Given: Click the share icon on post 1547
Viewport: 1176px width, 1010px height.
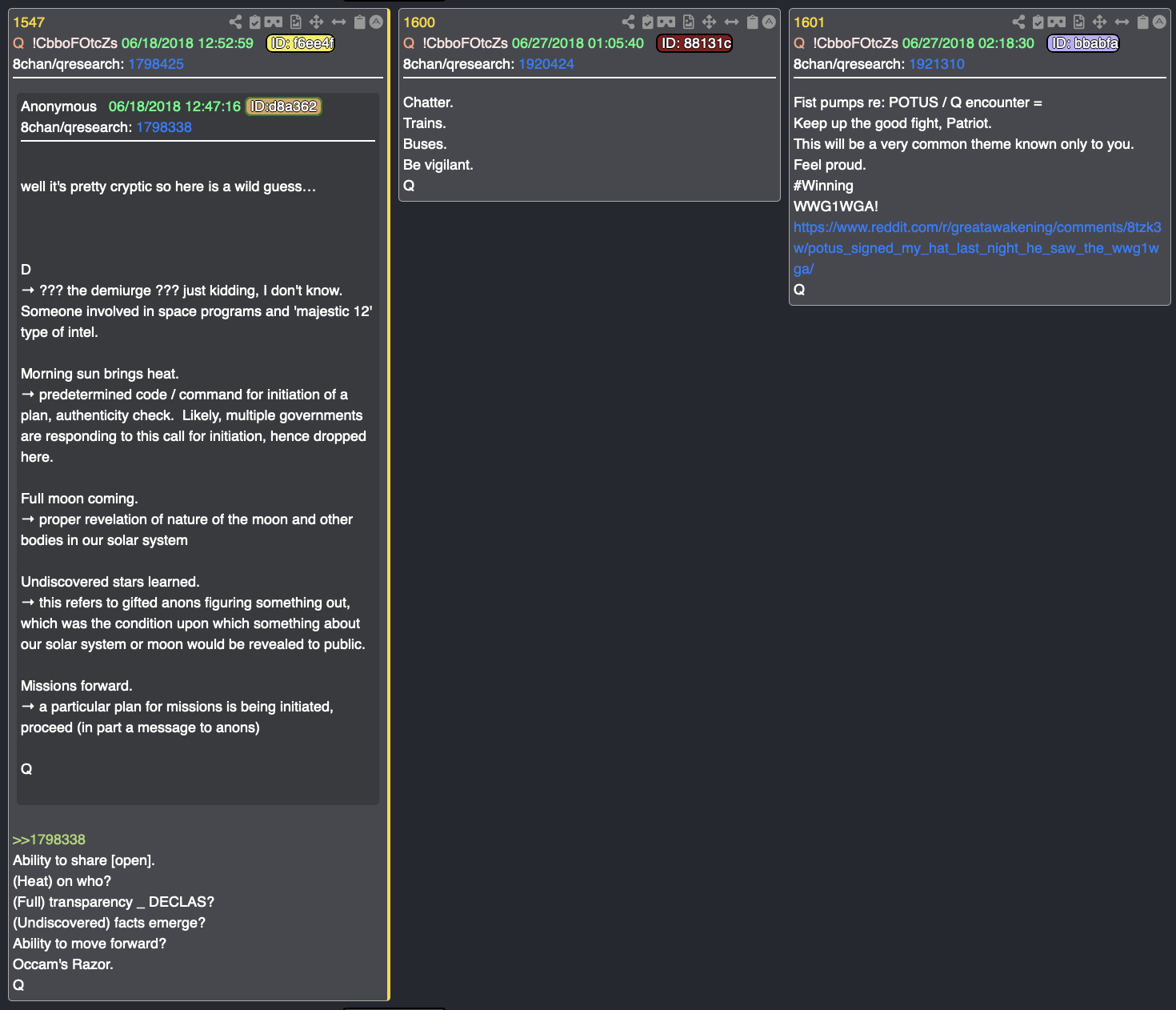Looking at the screenshot, I should click(x=235, y=22).
